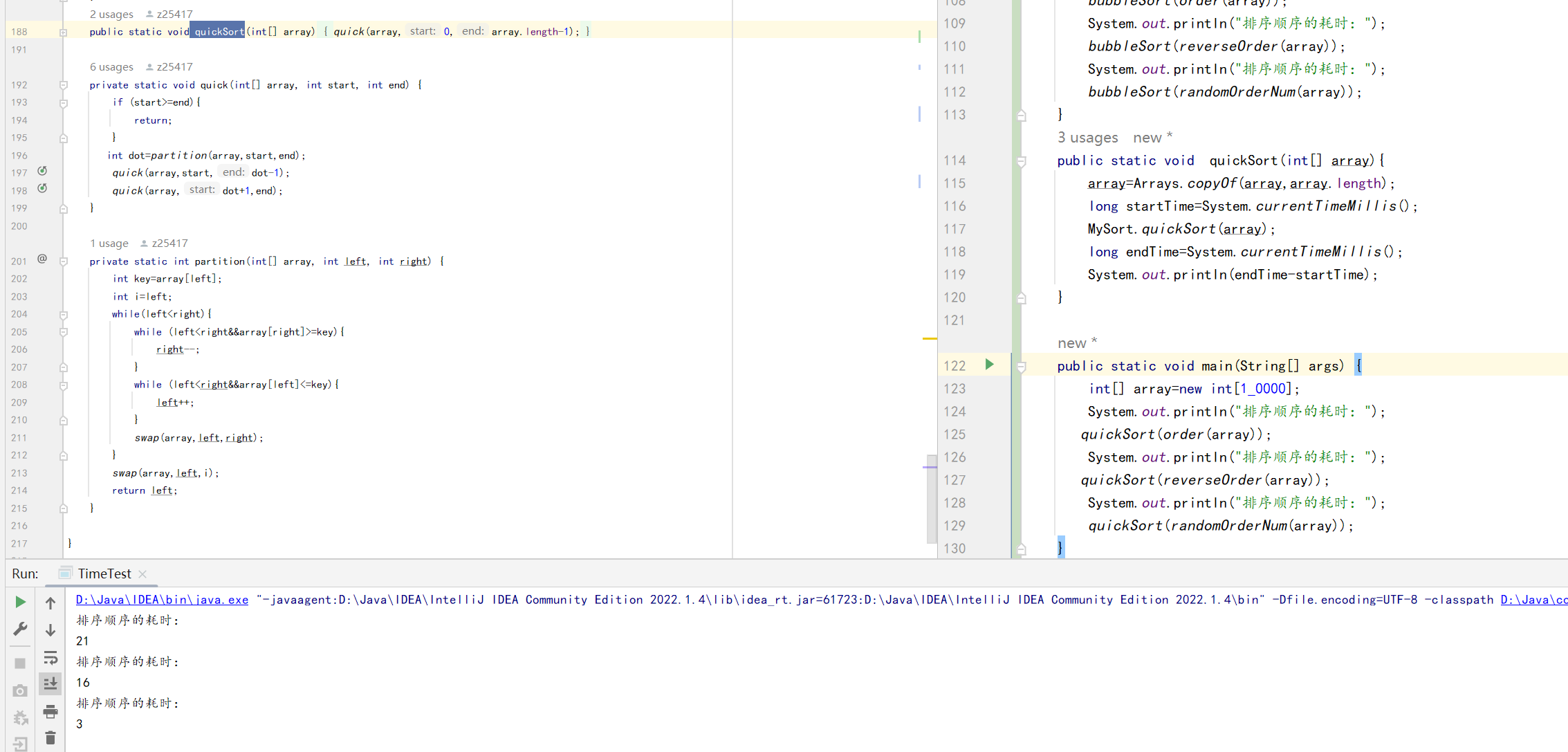The image size is (1568, 752).
Task: Run main method from line 122 gutter
Action: [989, 365]
